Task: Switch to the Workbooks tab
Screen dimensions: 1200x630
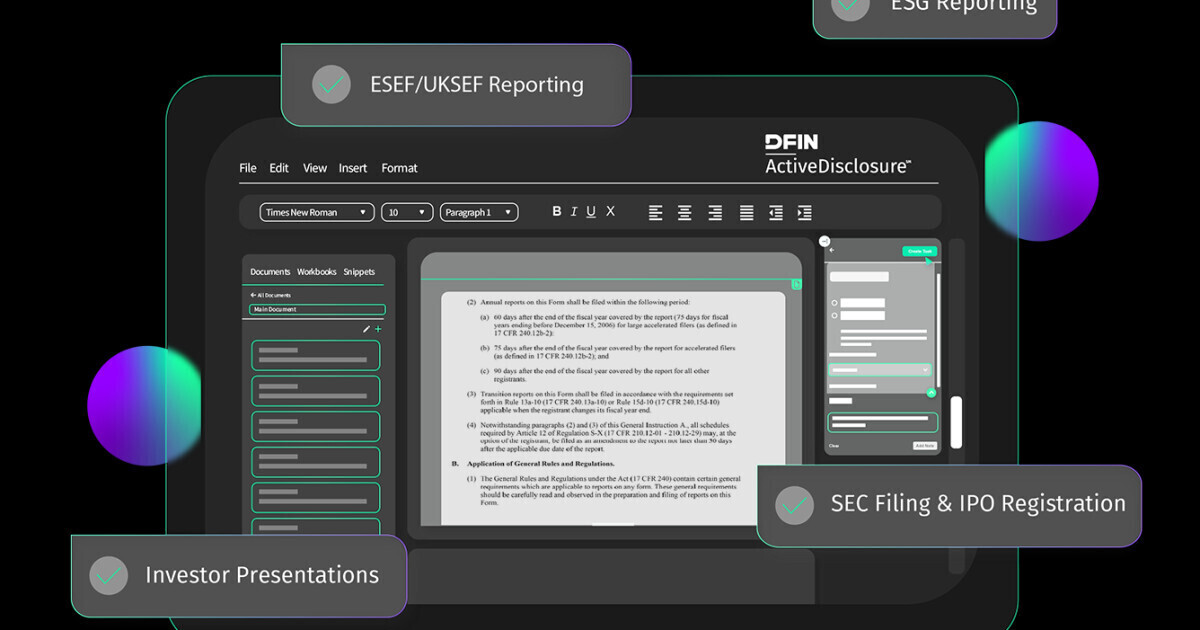Action: 317,272
